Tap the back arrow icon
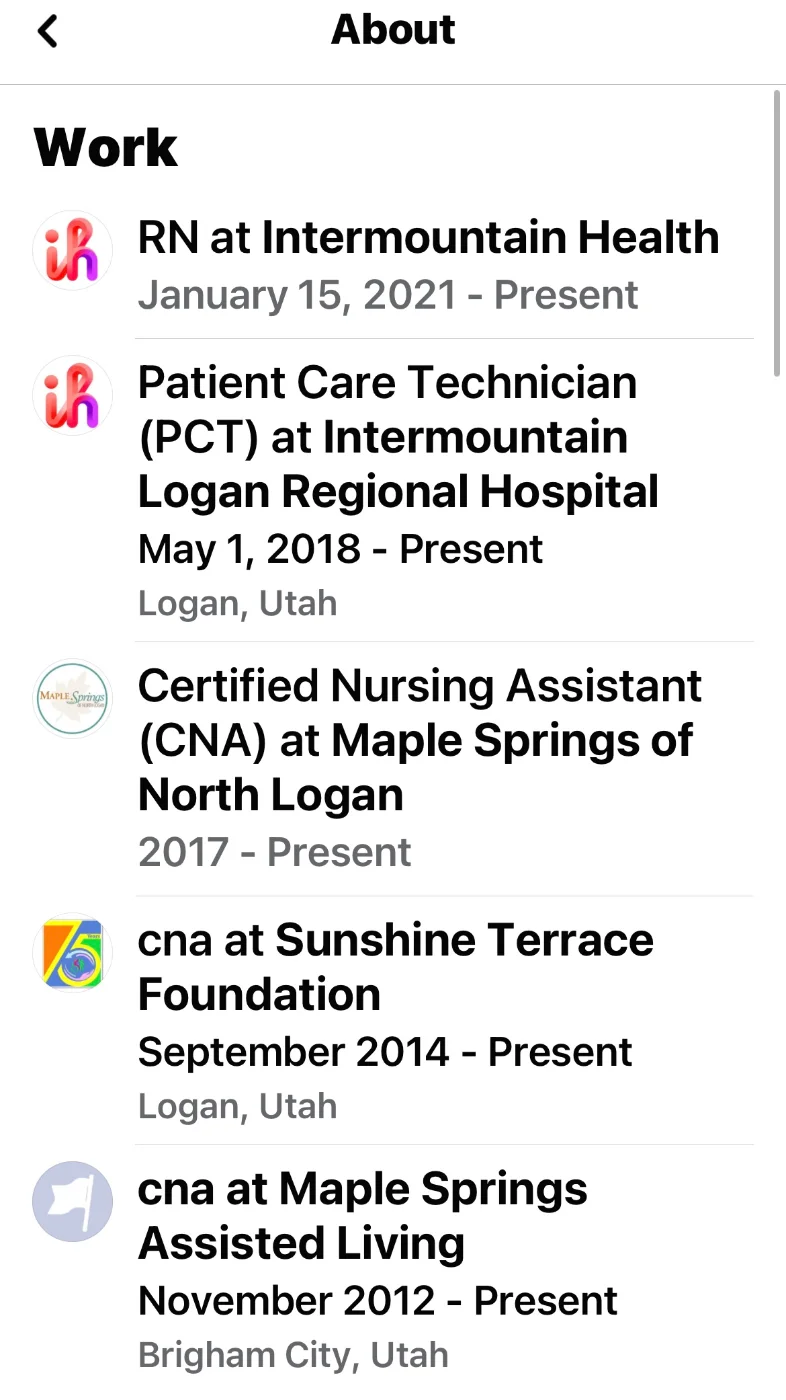786x1400 pixels. tap(47, 32)
